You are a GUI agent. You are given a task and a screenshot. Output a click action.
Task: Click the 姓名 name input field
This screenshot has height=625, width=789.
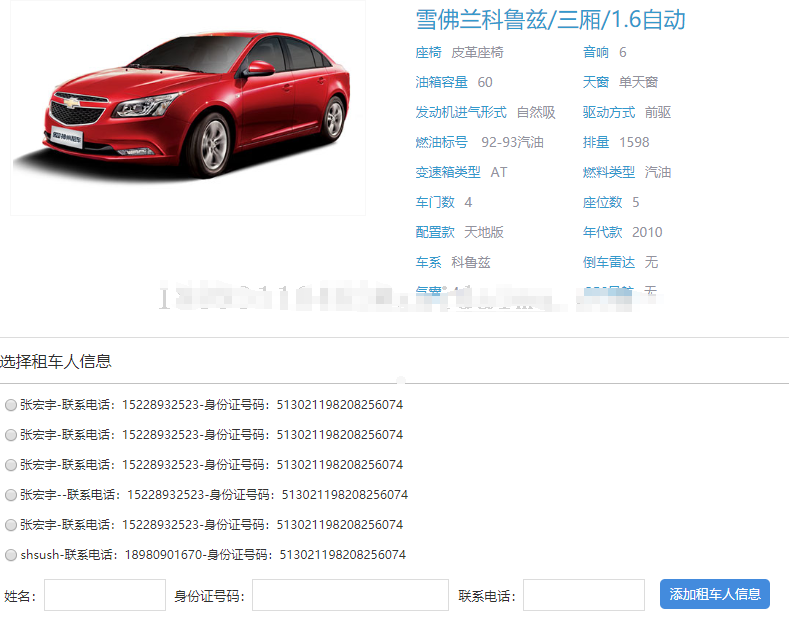105,595
